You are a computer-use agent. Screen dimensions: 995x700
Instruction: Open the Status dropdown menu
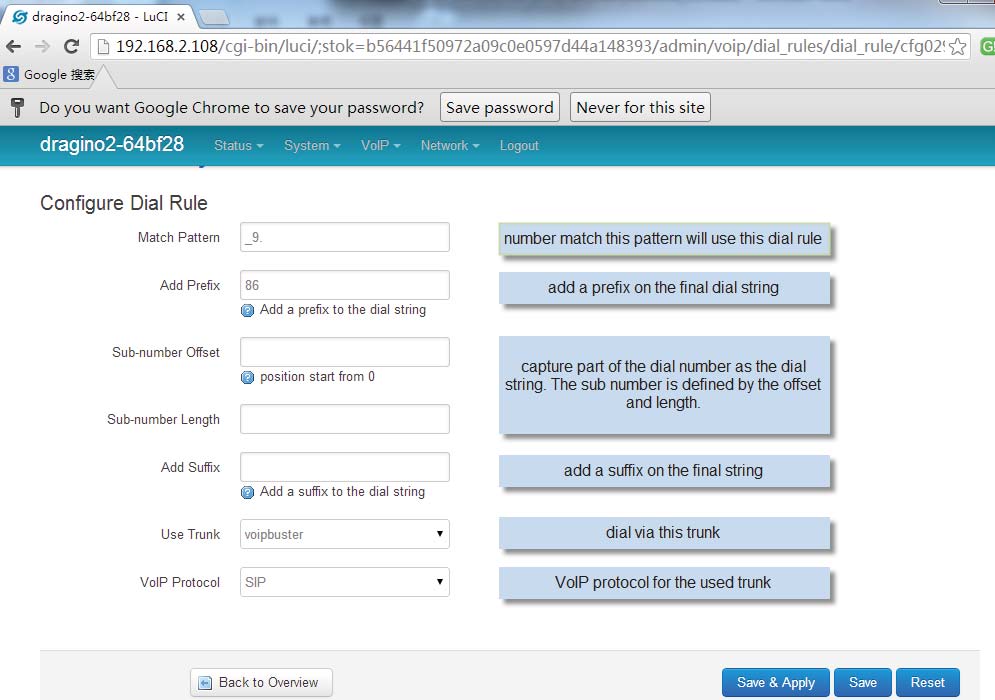pyautogui.click(x=239, y=145)
